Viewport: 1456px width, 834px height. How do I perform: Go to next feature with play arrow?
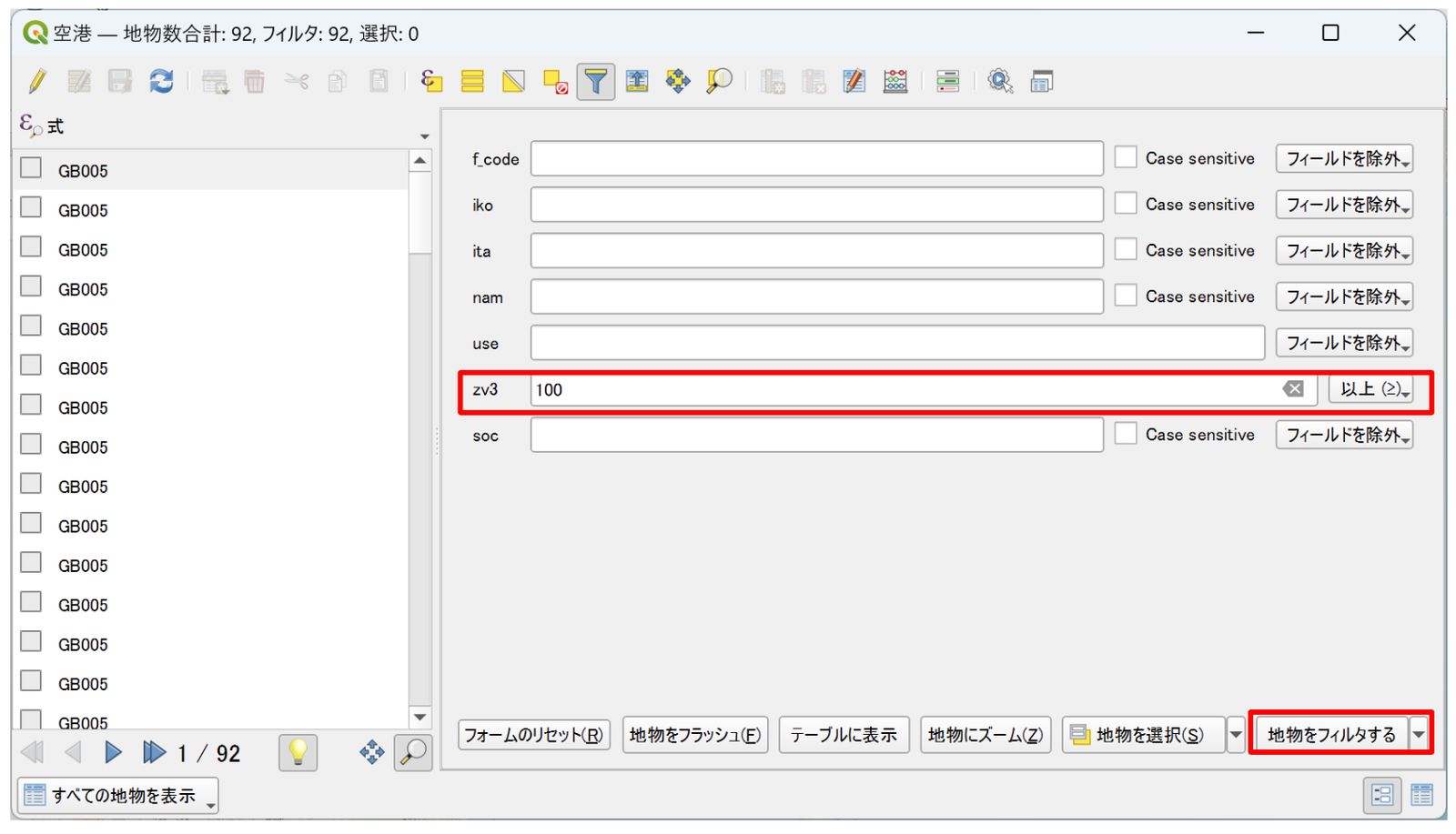point(114,752)
